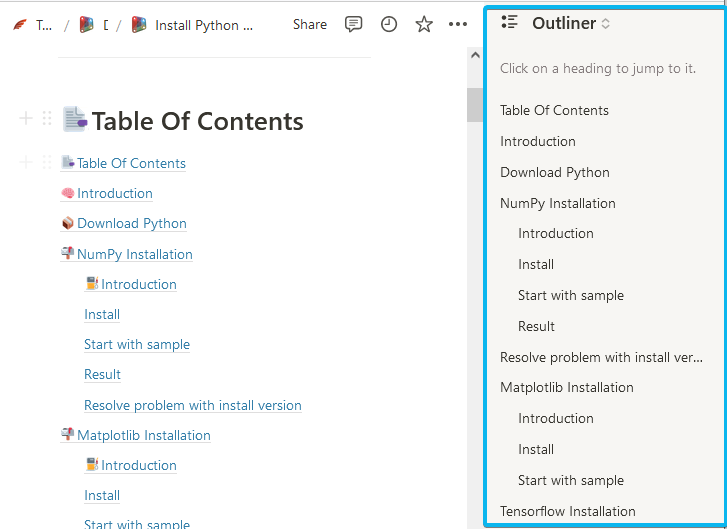
Task: Click Share in the top bar
Action: point(309,25)
